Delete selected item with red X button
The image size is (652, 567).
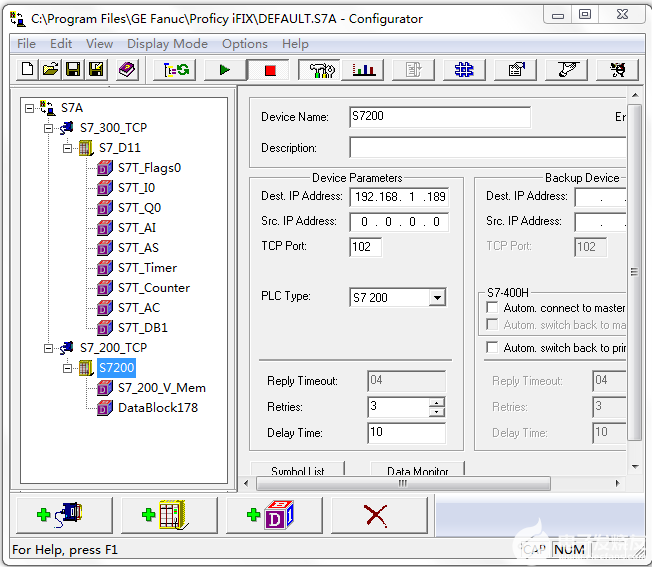coord(379,515)
